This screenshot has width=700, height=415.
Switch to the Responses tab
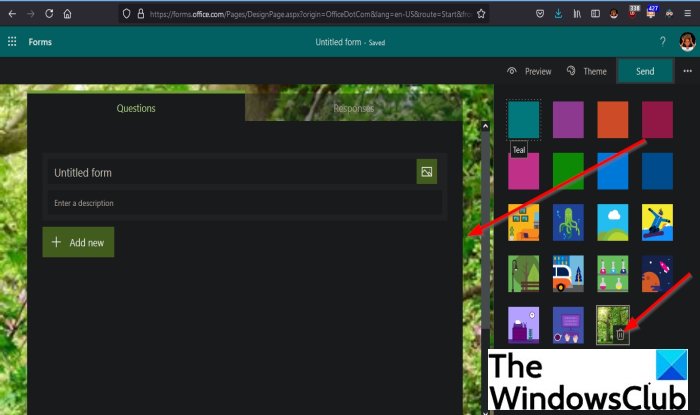pos(354,108)
